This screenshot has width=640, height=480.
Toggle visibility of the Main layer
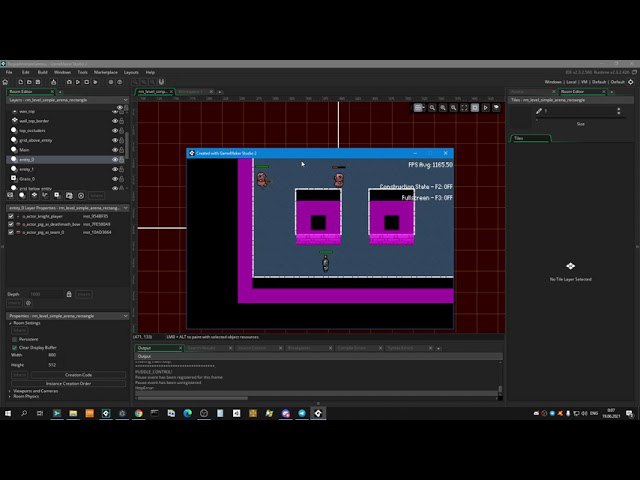pos(115,150)
